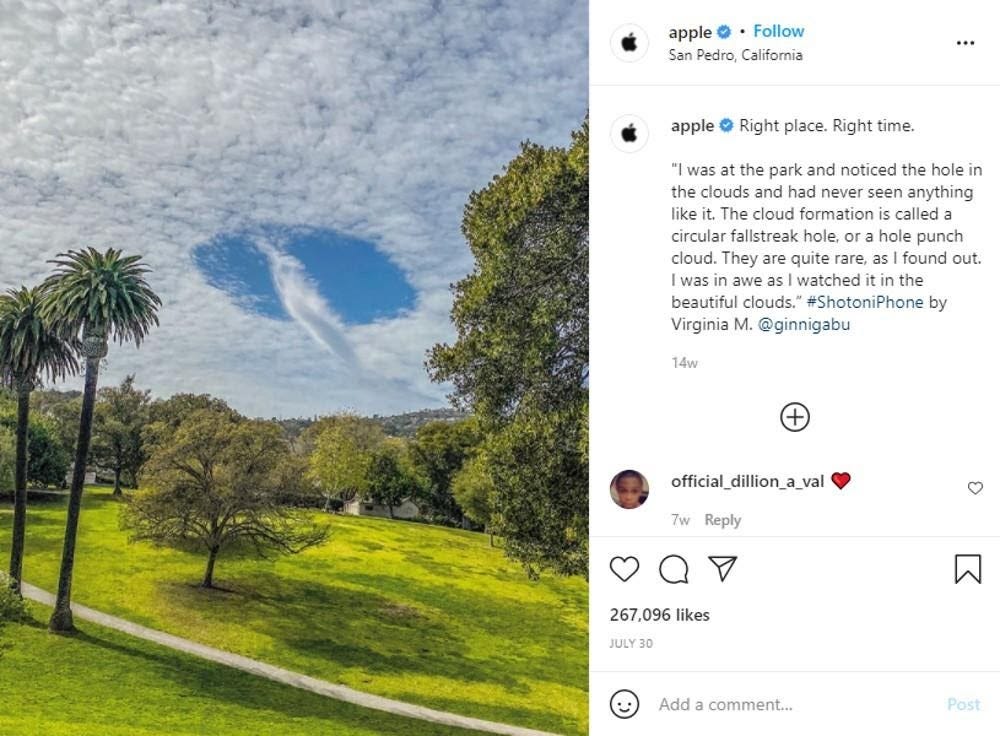This screenshot has width=1000, height=736.
Task: Open emoji picker smiley icon
Action: point(624,704)
